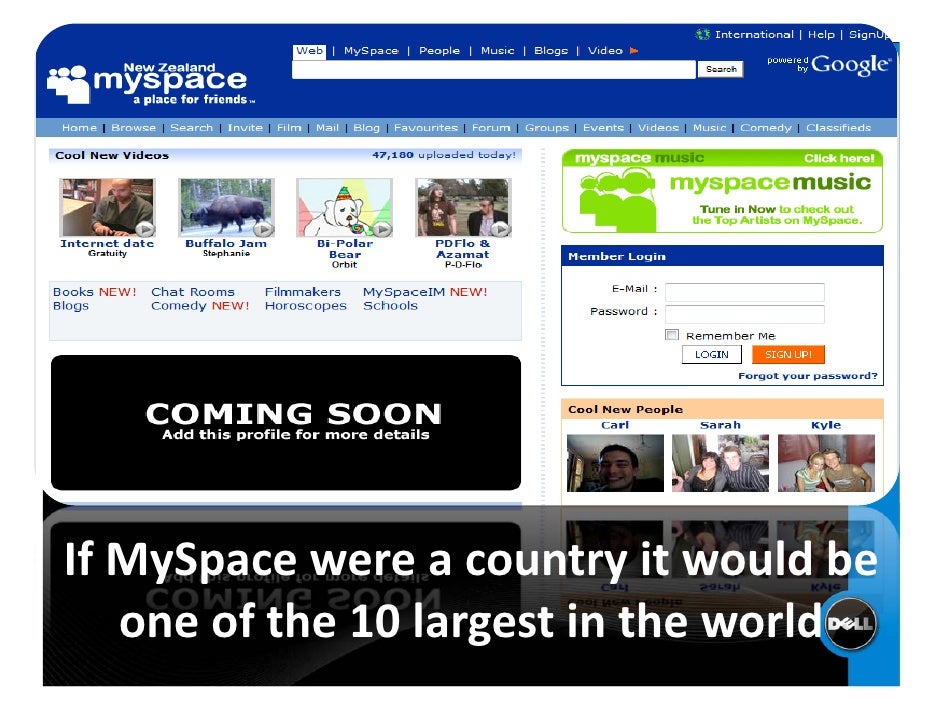Viewport: 942px width, 728px height.
Task: Tick the Remember Me checkbox
Action: (x=672, y=335)
